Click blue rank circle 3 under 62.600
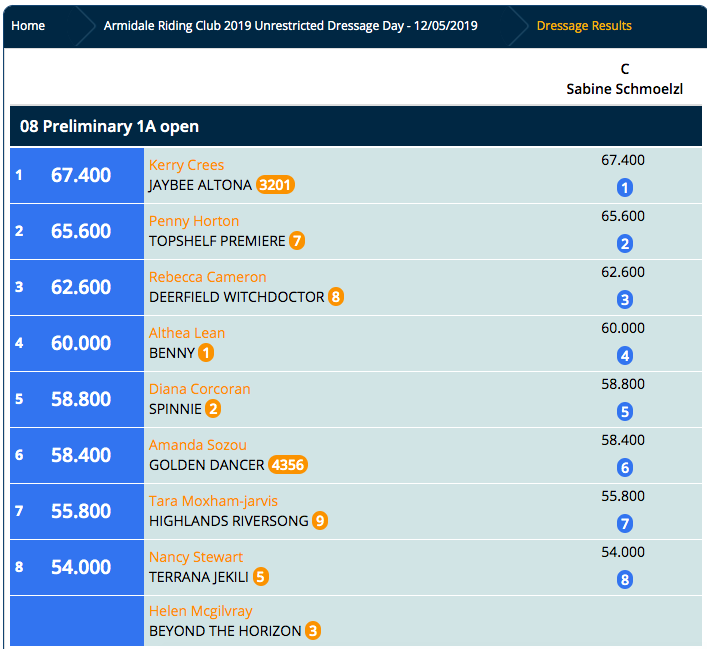 click(x=624, y=299)
